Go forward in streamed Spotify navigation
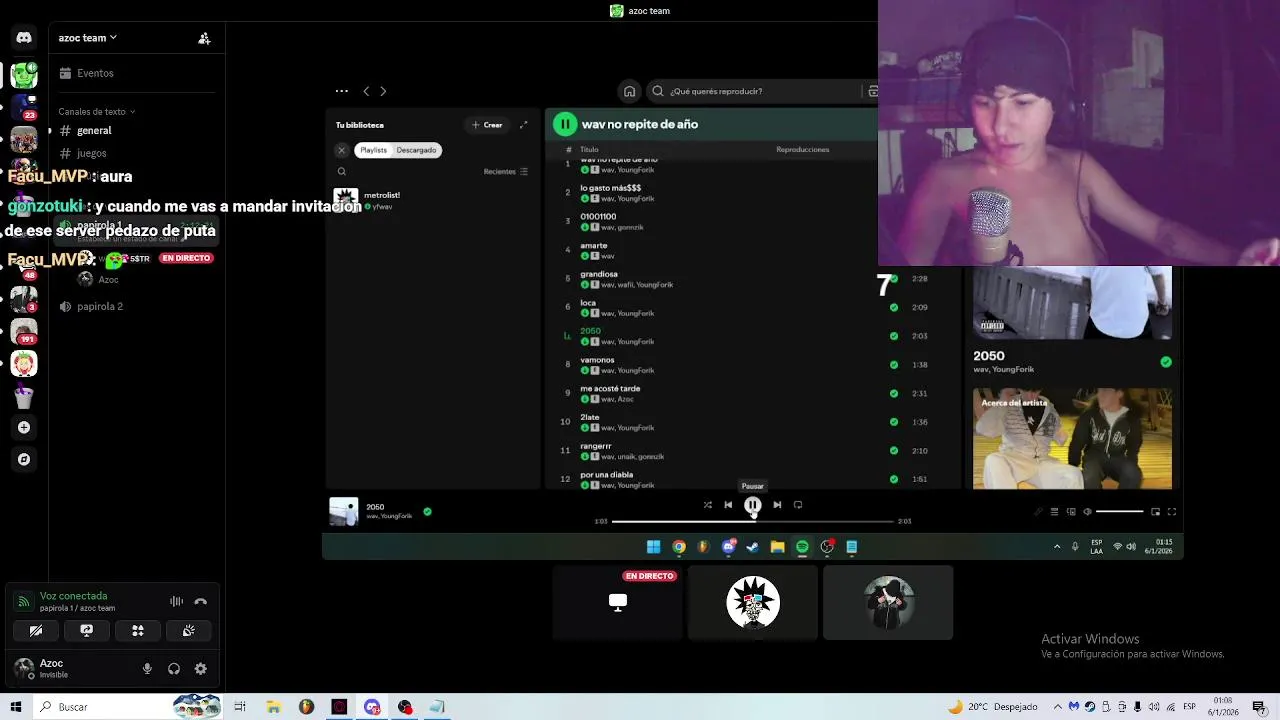This screenshot has width=1280, height=720. coord(383,91)
